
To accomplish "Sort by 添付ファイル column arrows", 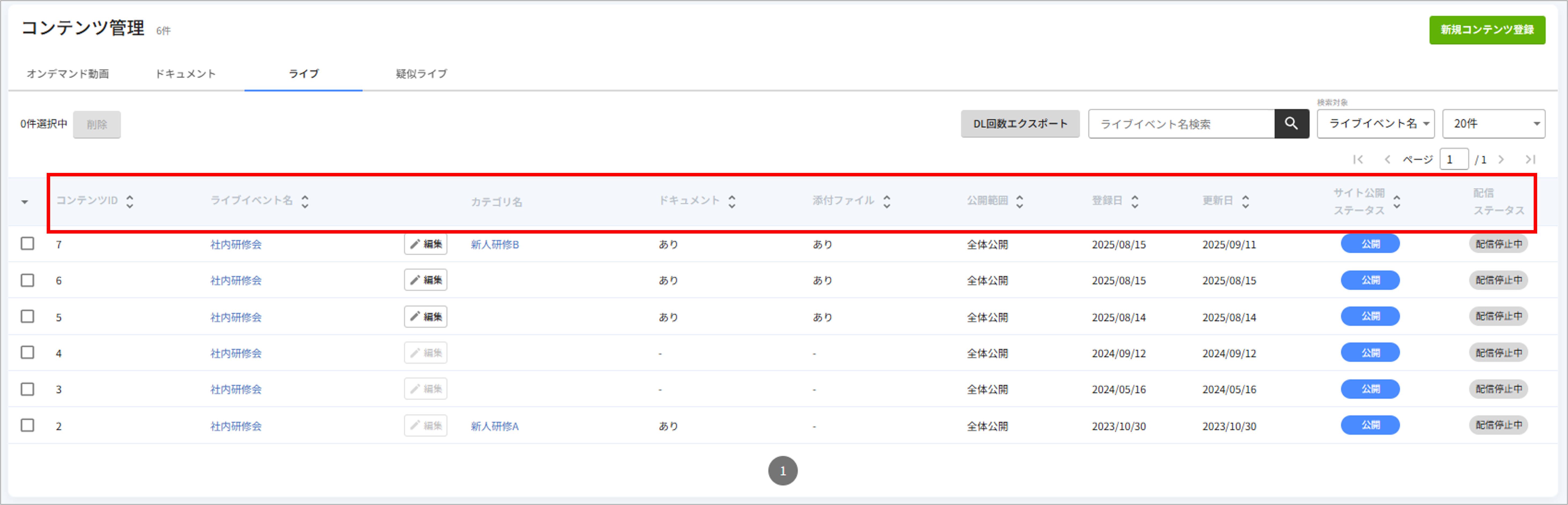I will coord(887,202).
